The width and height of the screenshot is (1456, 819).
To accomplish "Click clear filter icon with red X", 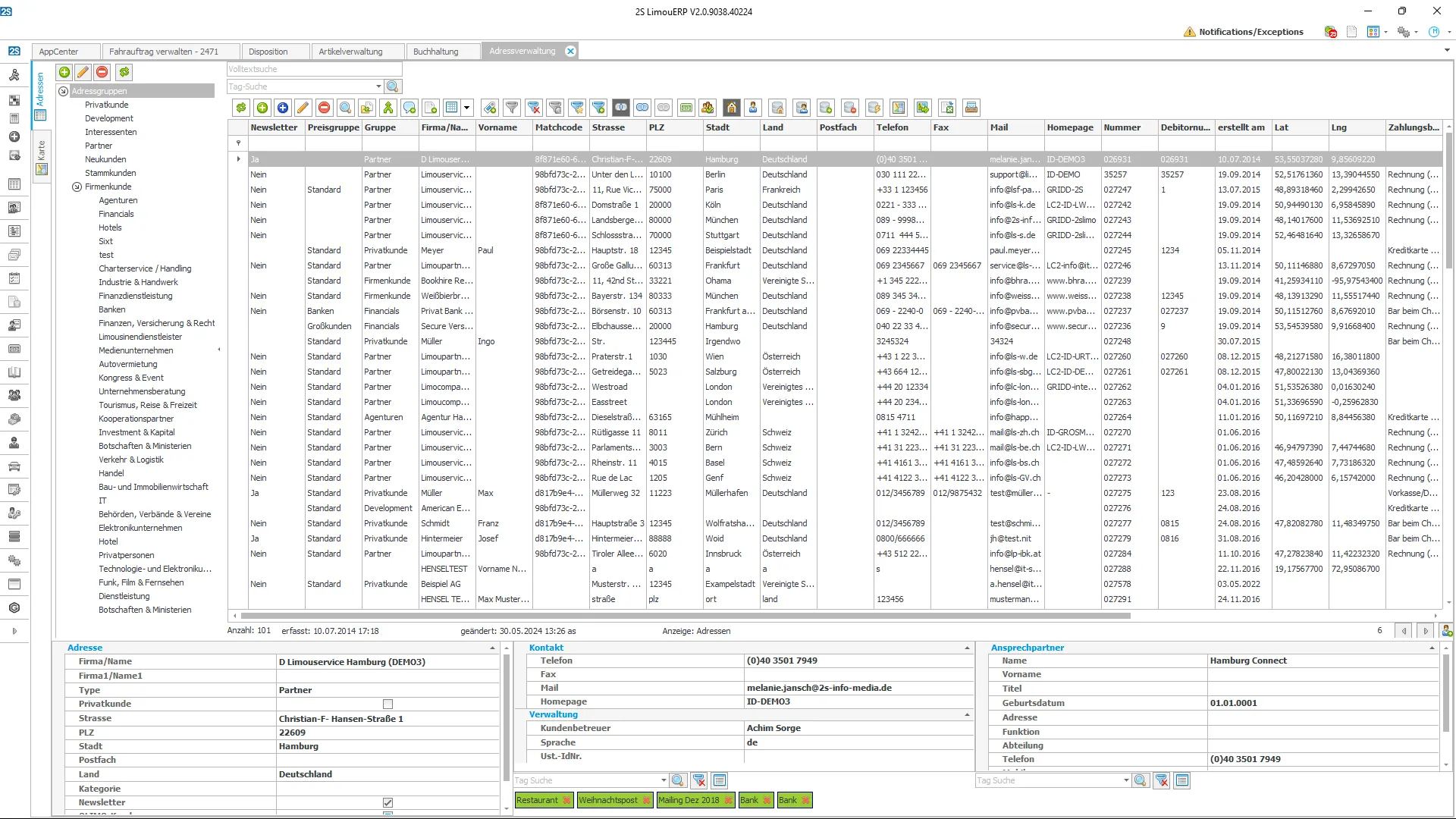I will [x=534, y=108].
